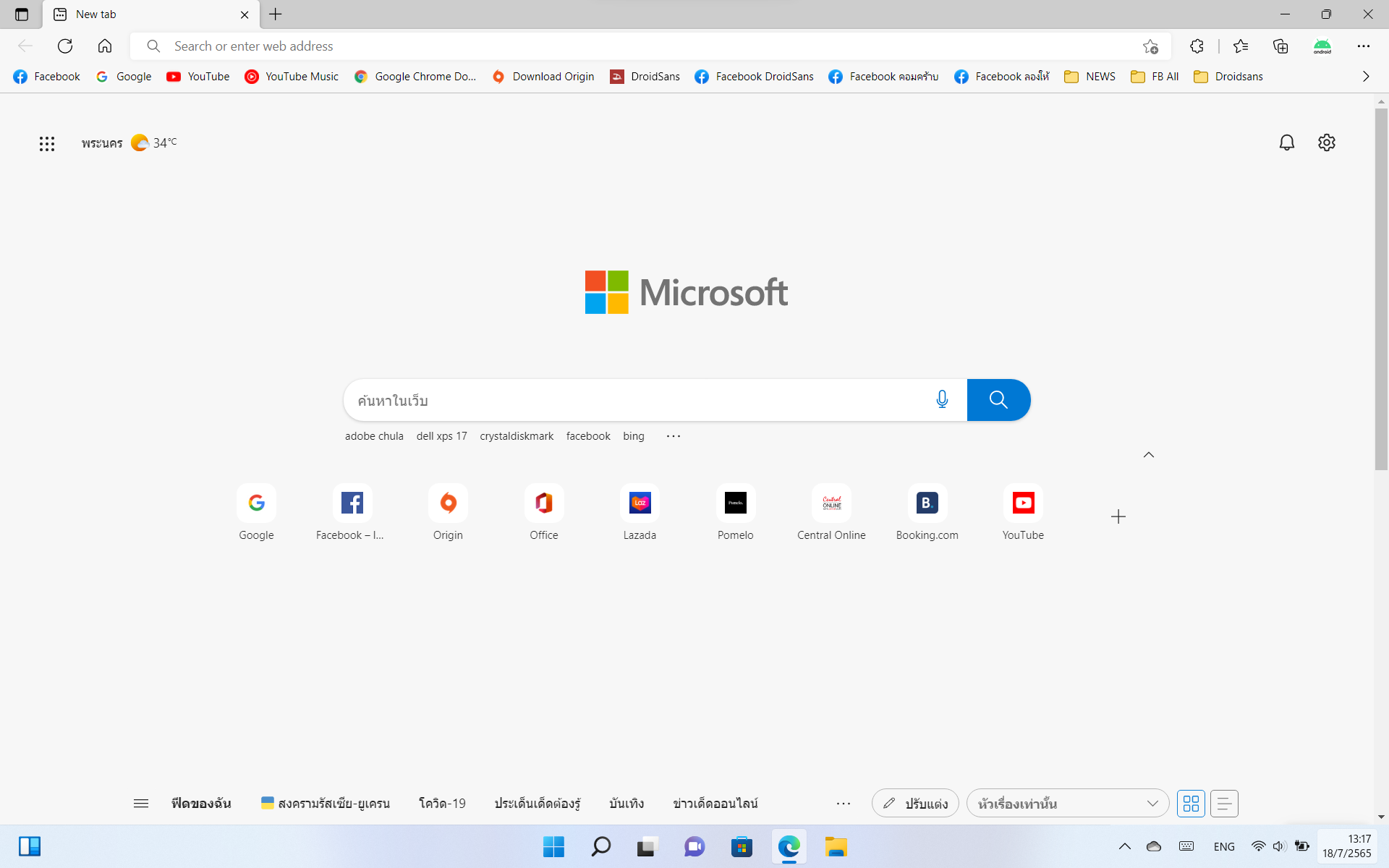The image size is (1389, 868).
Task: Add this page to favorites star
Action: (1150, 46)
